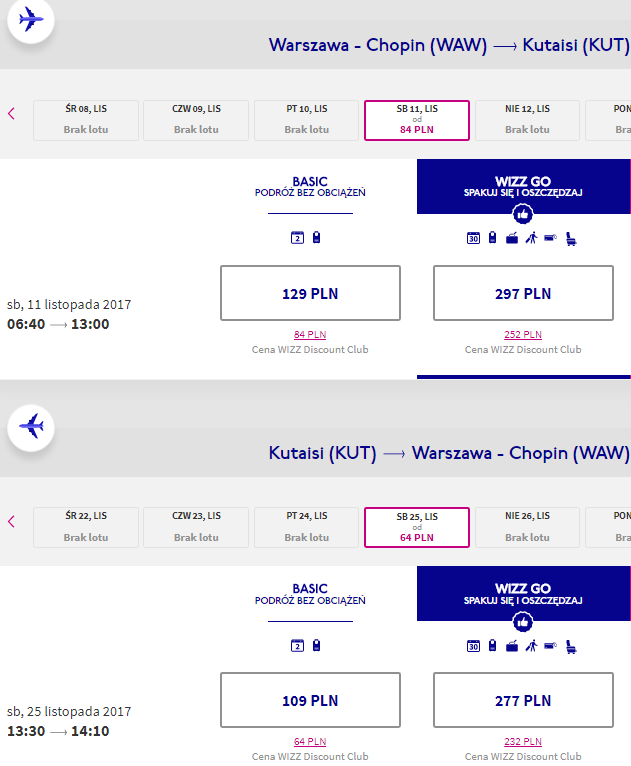Select the 129 PLN BASIC outbound fare
This screenshot has width=631, height=766.
[310, 293]
